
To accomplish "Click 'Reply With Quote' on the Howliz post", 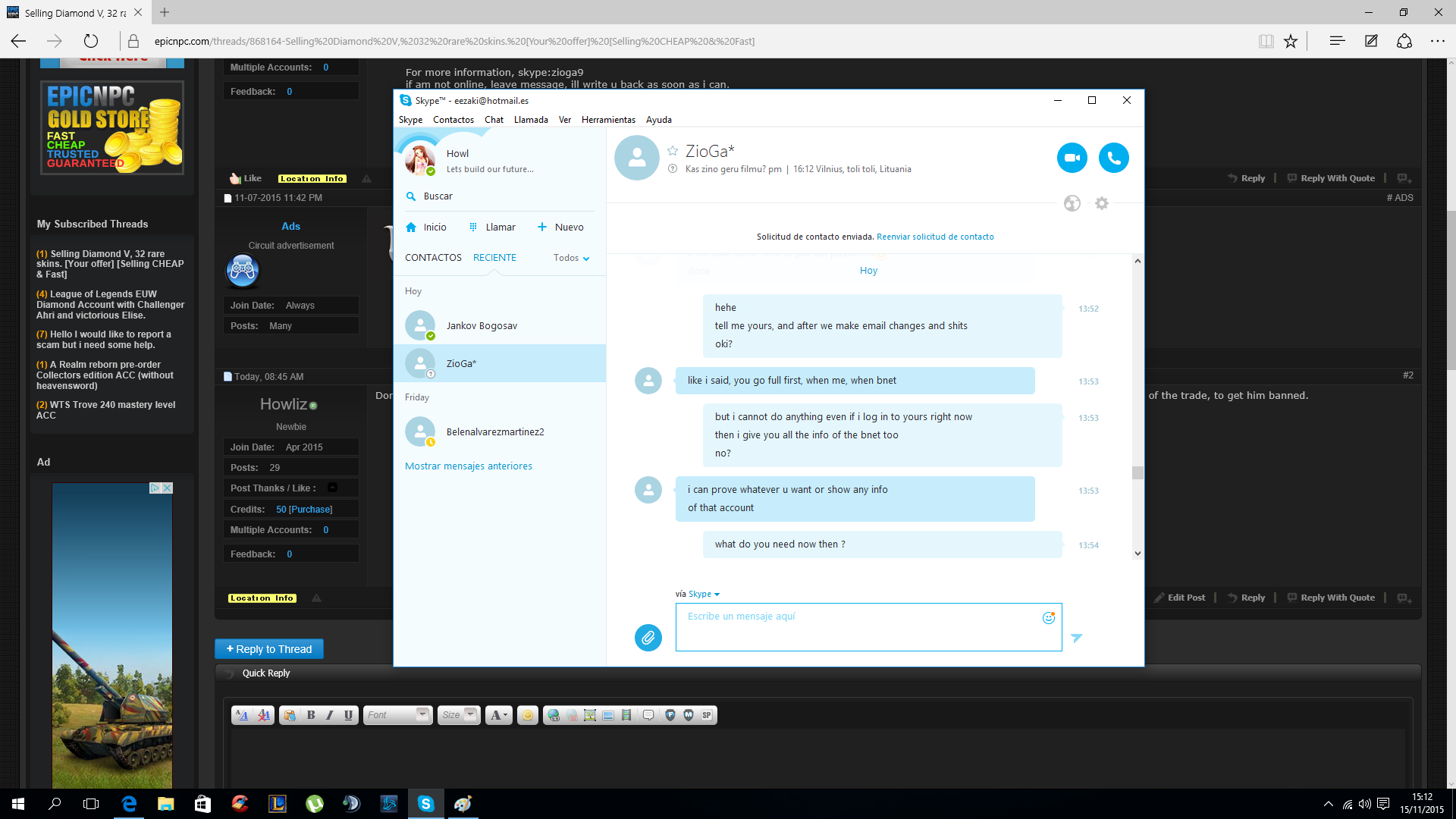I will 1331,598.
